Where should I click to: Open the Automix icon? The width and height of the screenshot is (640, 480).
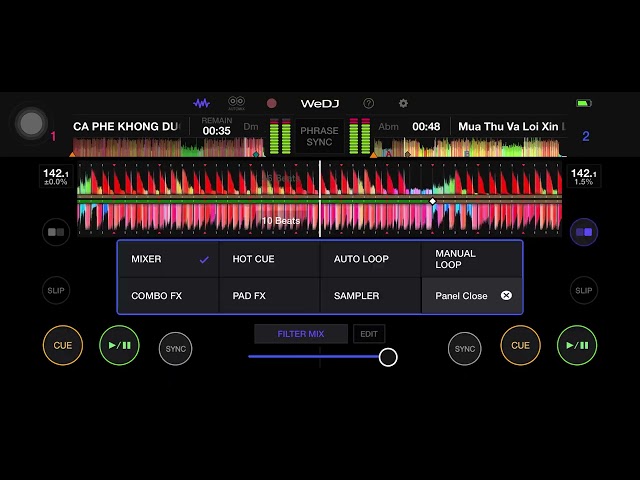click(x=236, y=102)
